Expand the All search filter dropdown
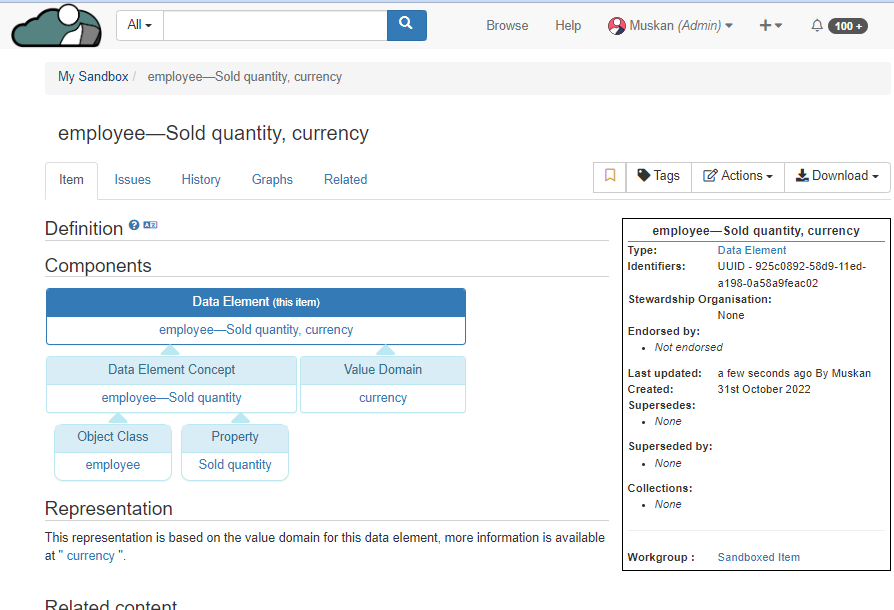894x610 pixels. (x=140, y=25)
